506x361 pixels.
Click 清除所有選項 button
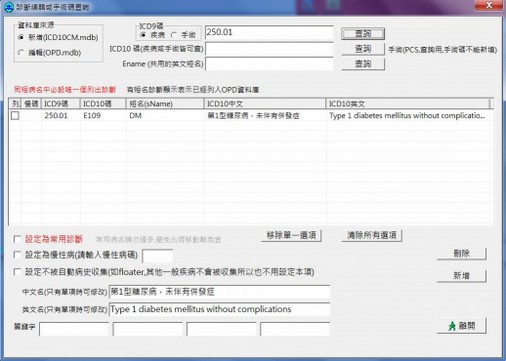372,235
